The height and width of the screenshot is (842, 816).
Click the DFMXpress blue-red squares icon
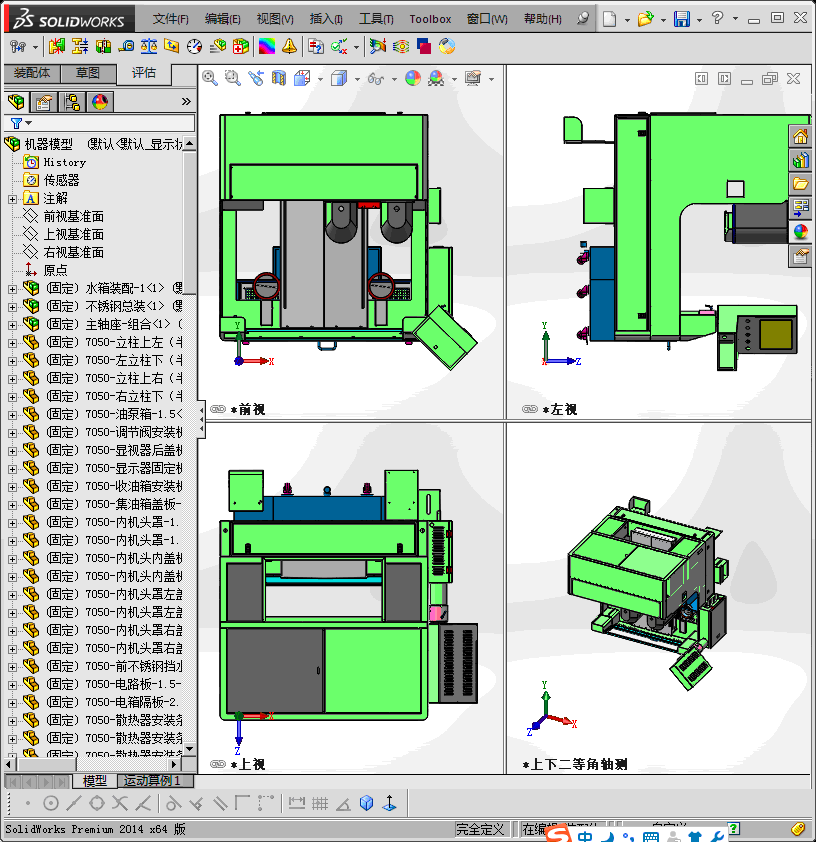click(424, 46)
